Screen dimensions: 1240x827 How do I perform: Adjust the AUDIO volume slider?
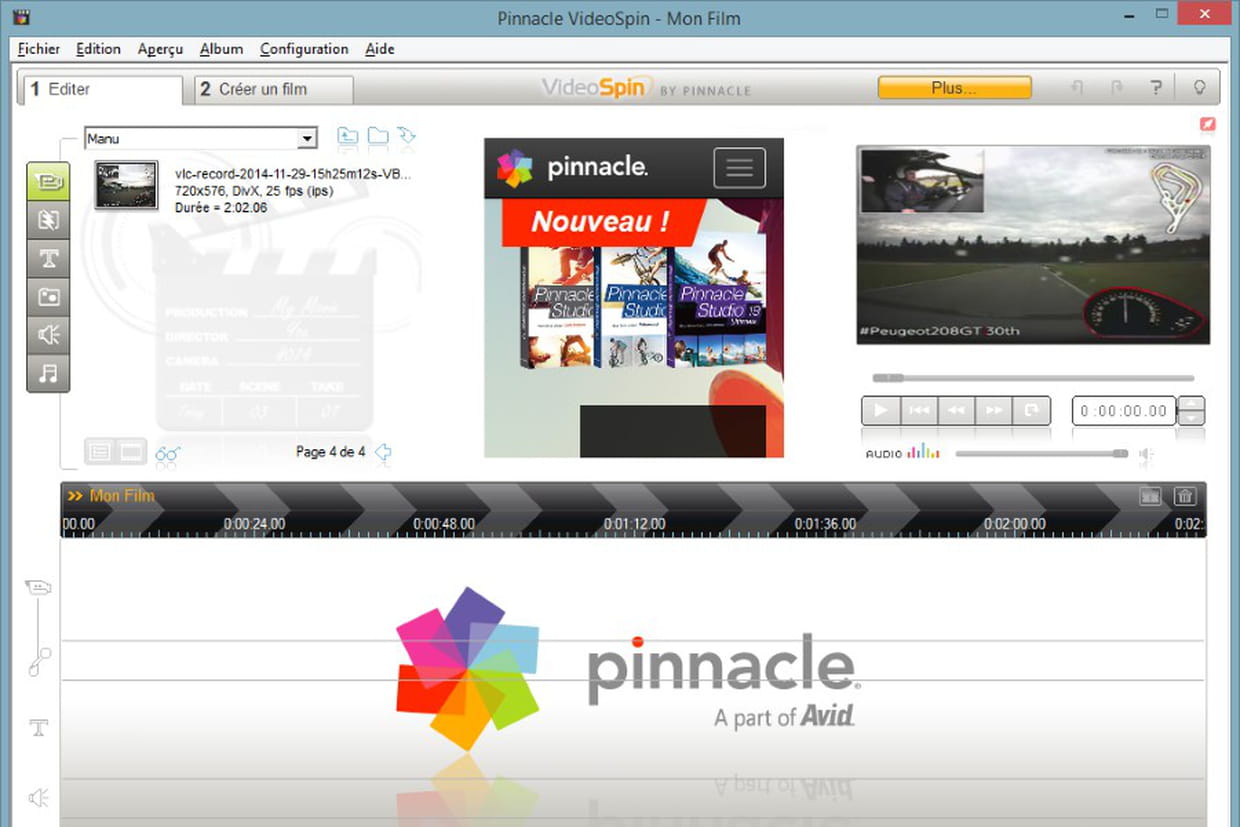point(1041,454)
